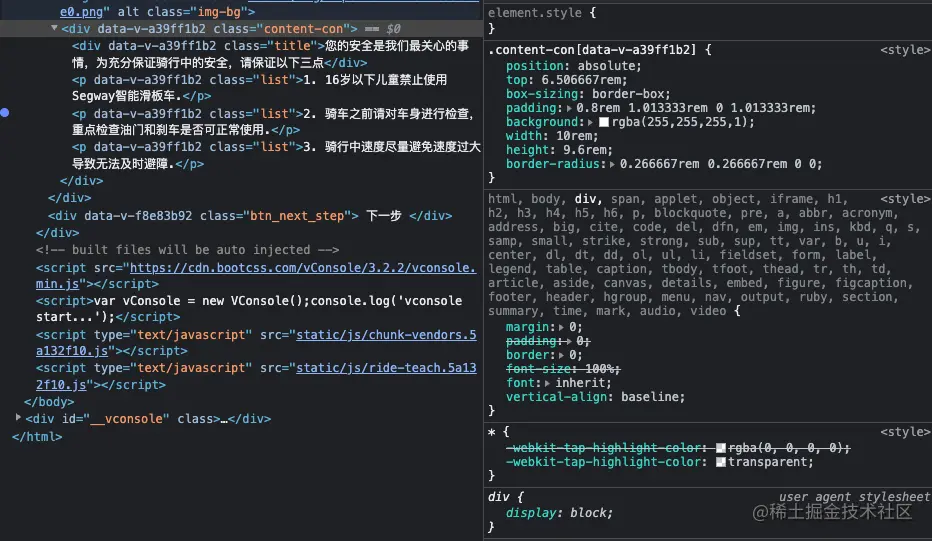Expand the border: 0 shorthand property

coord(562,355)
